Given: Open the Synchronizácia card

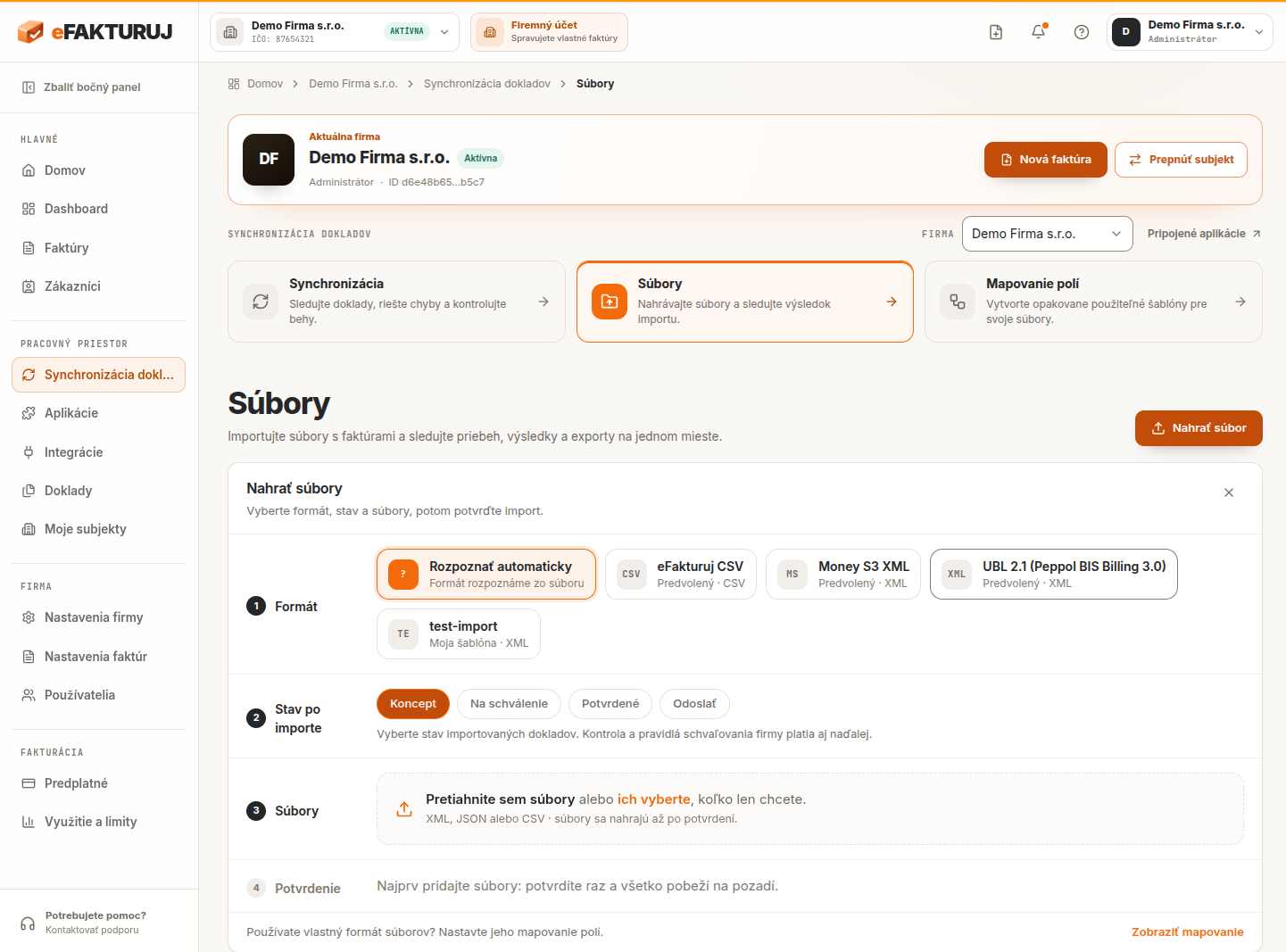Looking at the screenshot, I should pos(396,302).
